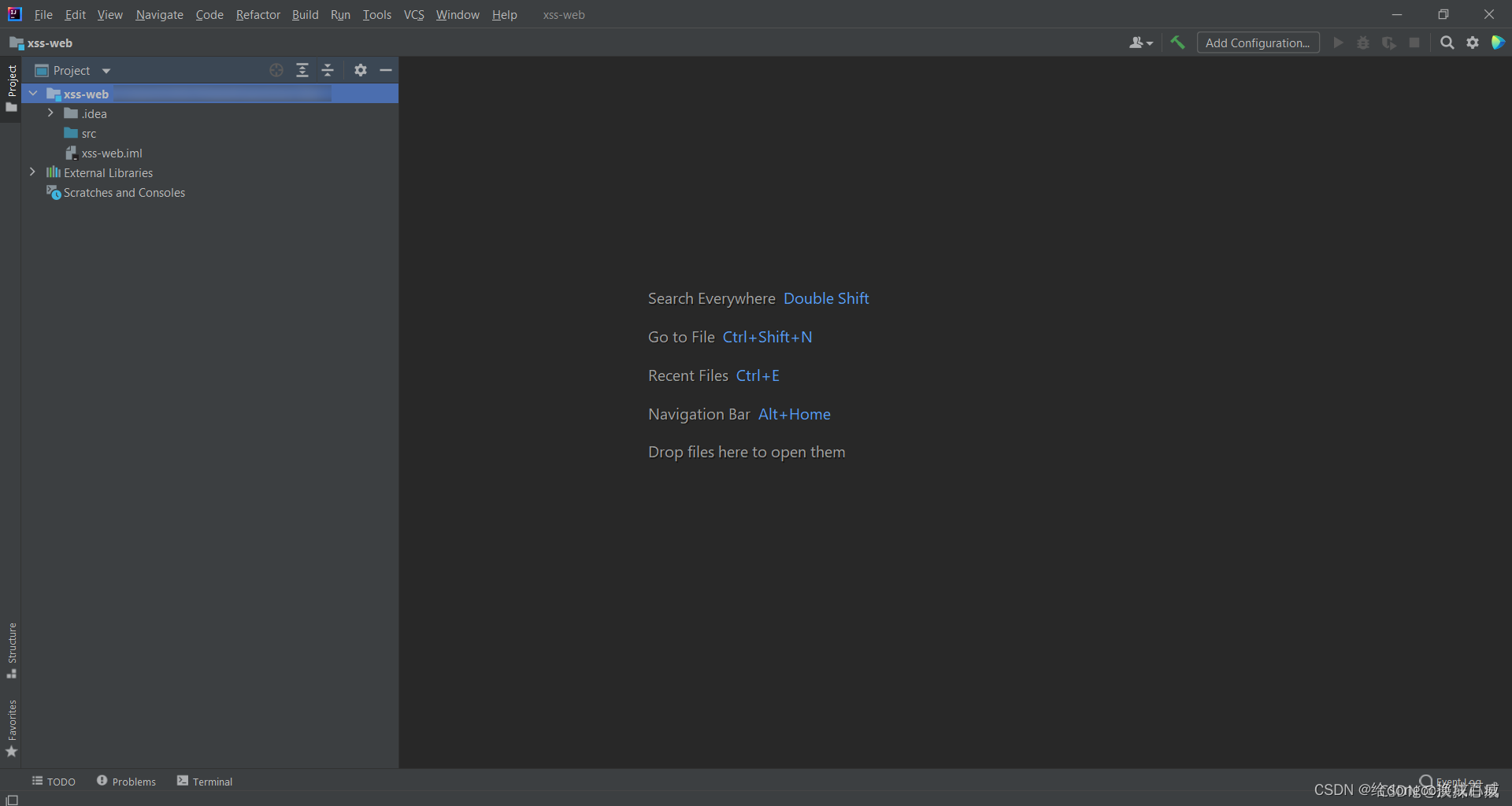Click Expand All in Project panel
The height and width of the screenshot is (806, 1512).
(x=302, y=70)
